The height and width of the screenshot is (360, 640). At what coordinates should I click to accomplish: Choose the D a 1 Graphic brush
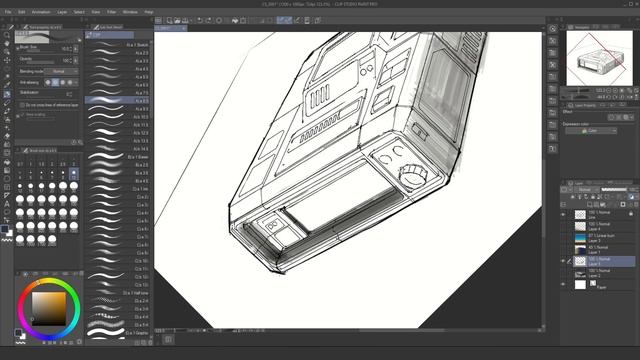click(118, 333)
